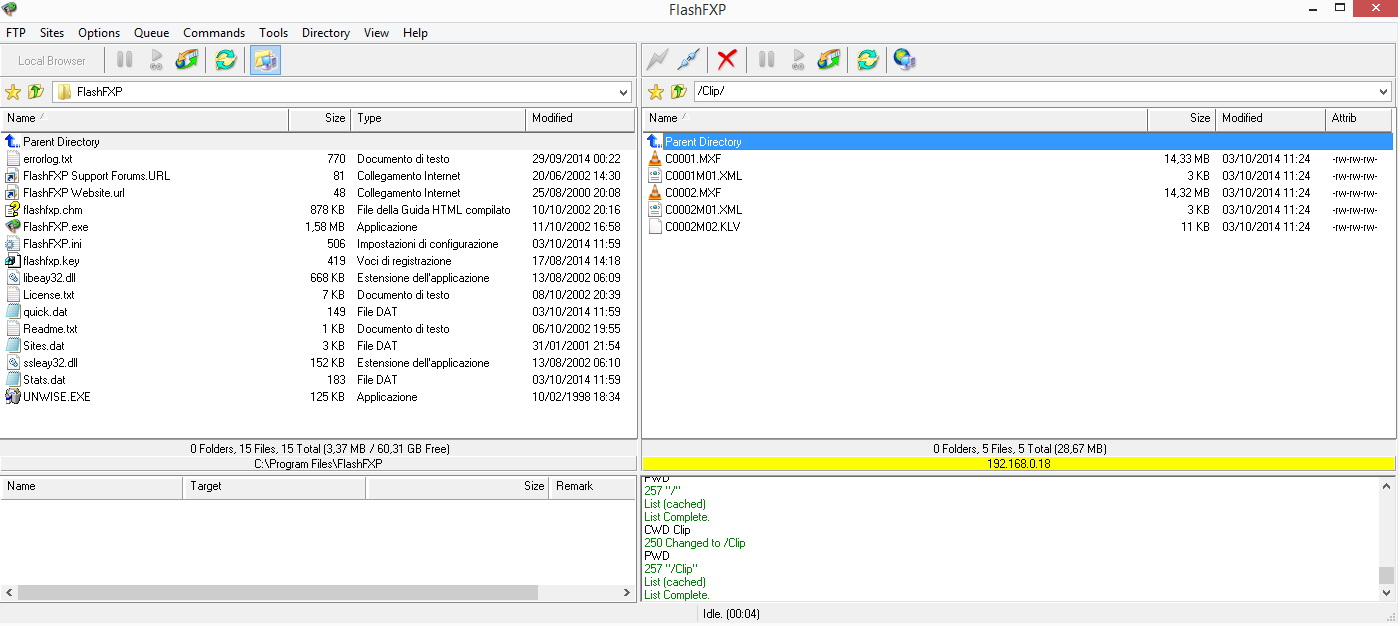Sort local files by the Name column

pos(145,119)
